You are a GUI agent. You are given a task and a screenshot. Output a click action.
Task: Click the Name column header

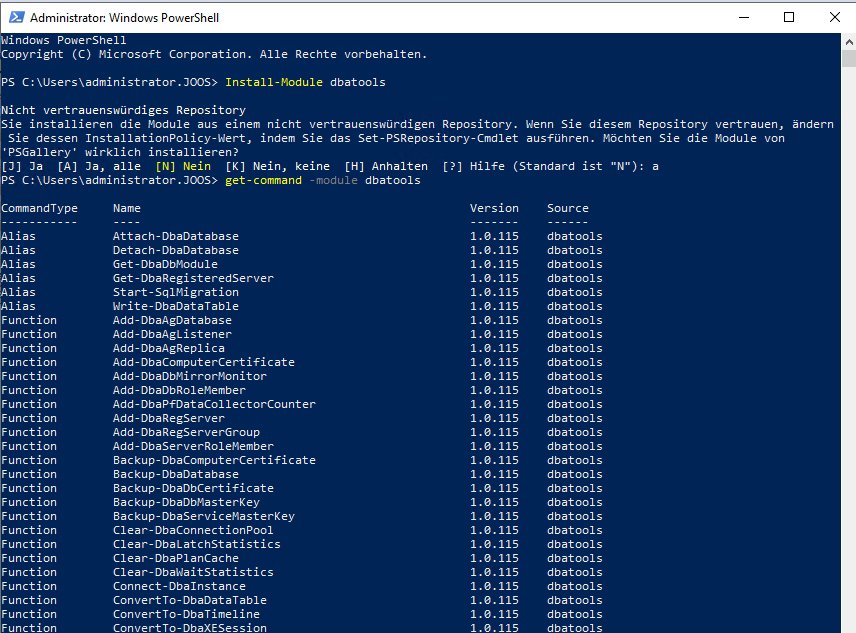[127, 208]
